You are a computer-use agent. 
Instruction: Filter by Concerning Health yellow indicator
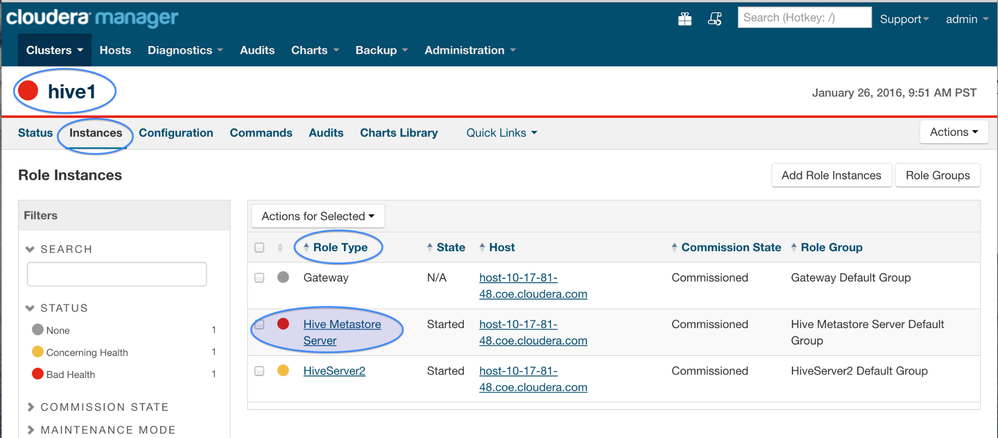[x=38, y=352]
